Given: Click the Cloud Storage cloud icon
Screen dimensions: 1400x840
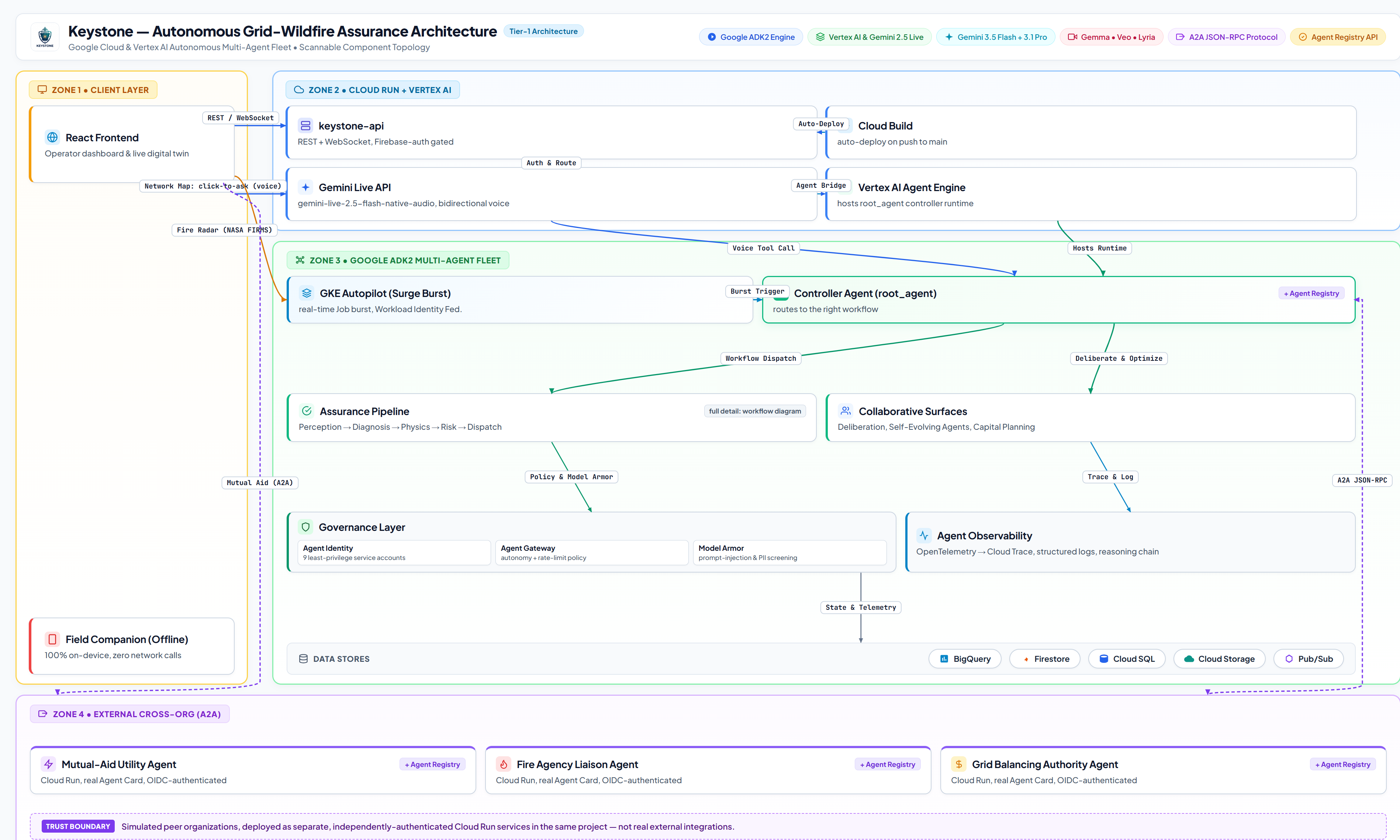Looking at the screenshot, I should (1189, 659).
